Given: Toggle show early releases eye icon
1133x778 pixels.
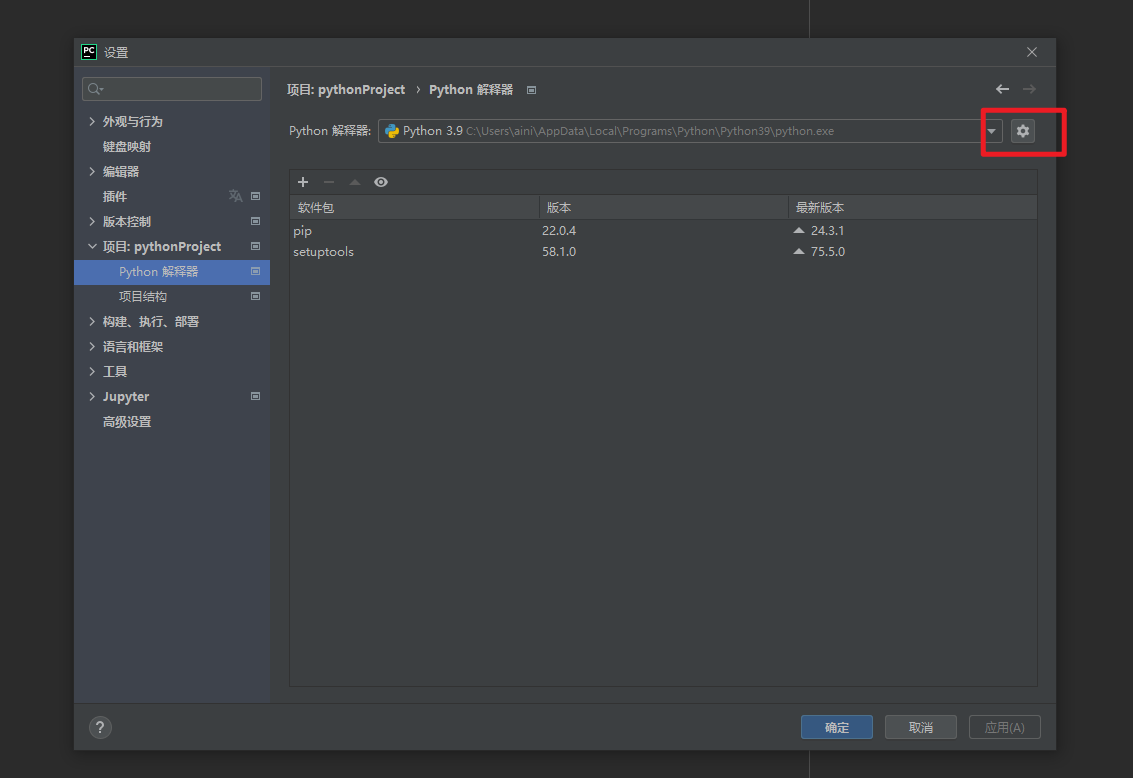Looking at the screenshot, I should pyautogui.click(x=381, y=182).
